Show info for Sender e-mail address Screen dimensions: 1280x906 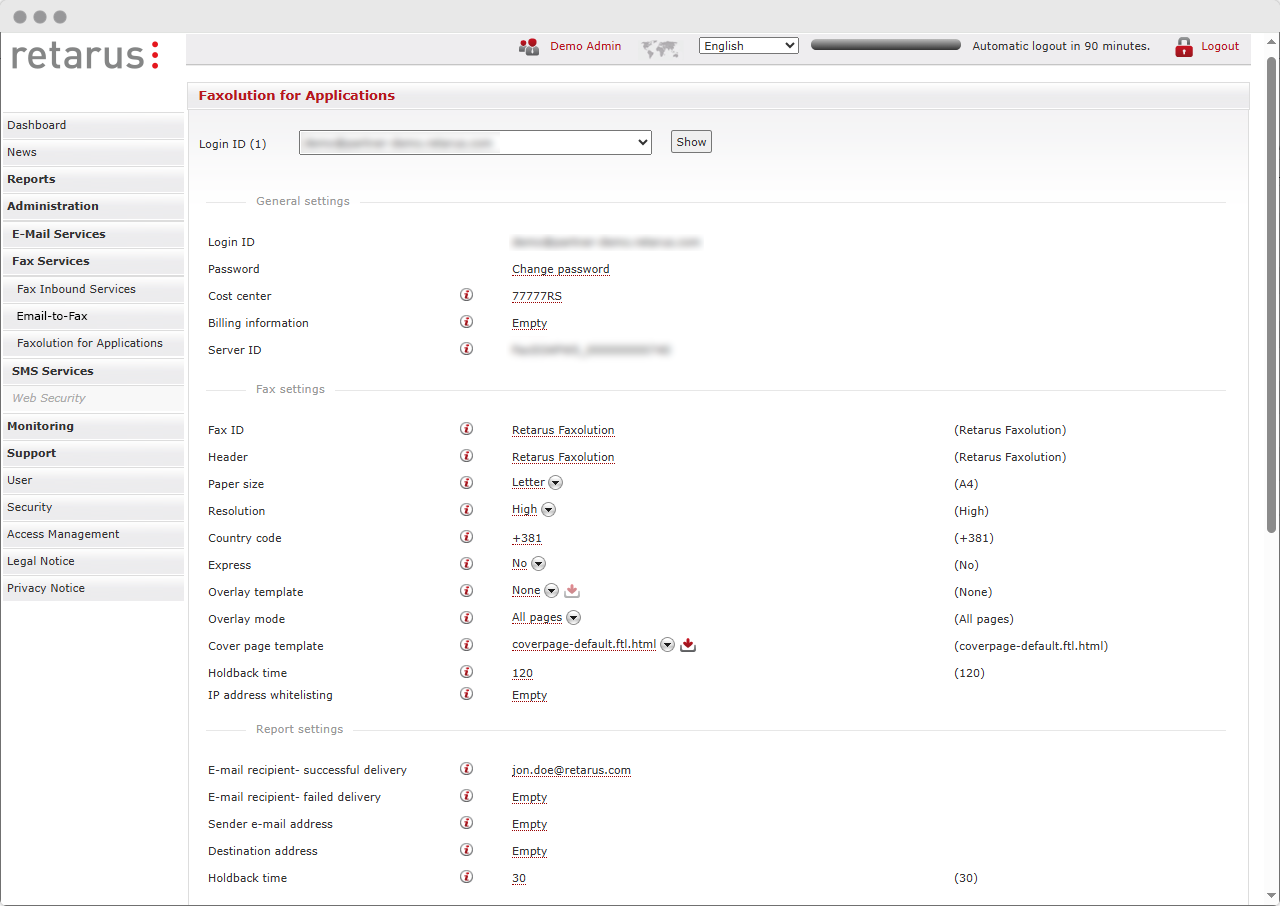[466, 823]
